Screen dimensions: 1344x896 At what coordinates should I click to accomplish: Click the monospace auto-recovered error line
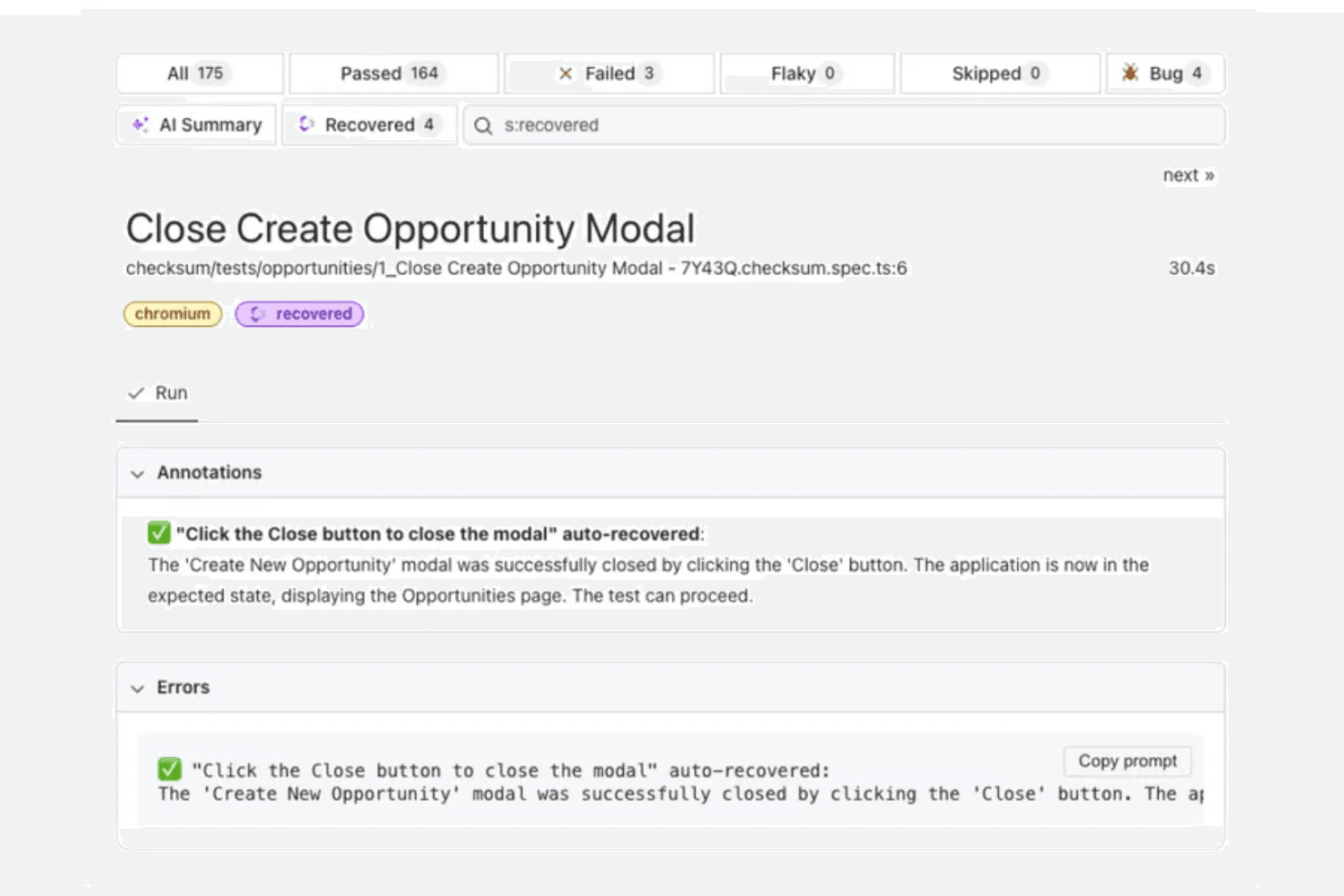pos(510,771)
